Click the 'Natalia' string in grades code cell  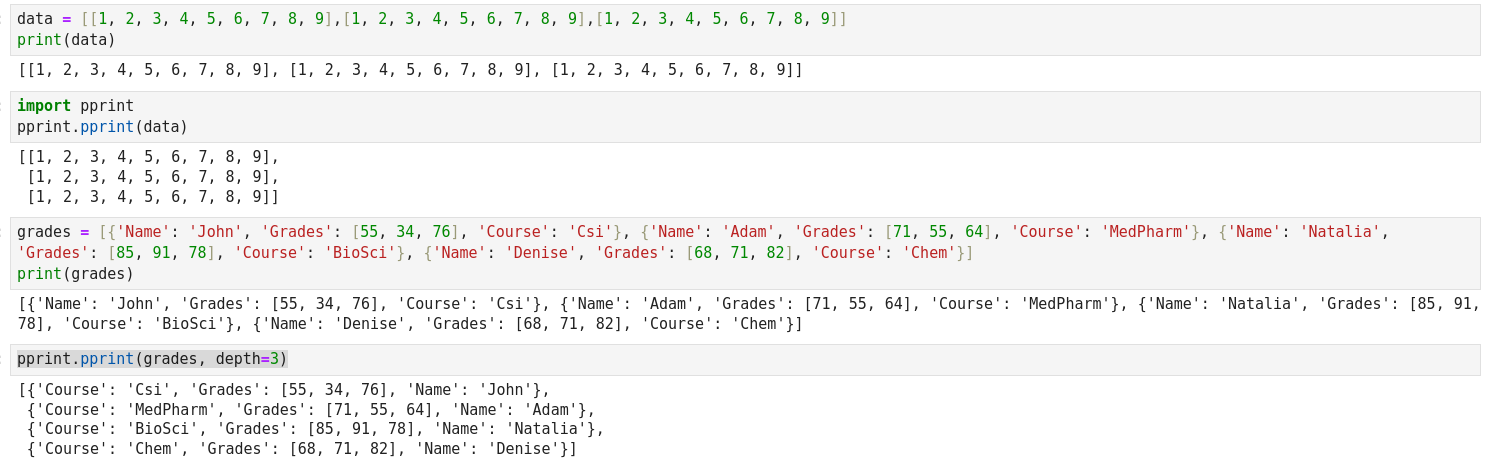(x=1339, y=232)
